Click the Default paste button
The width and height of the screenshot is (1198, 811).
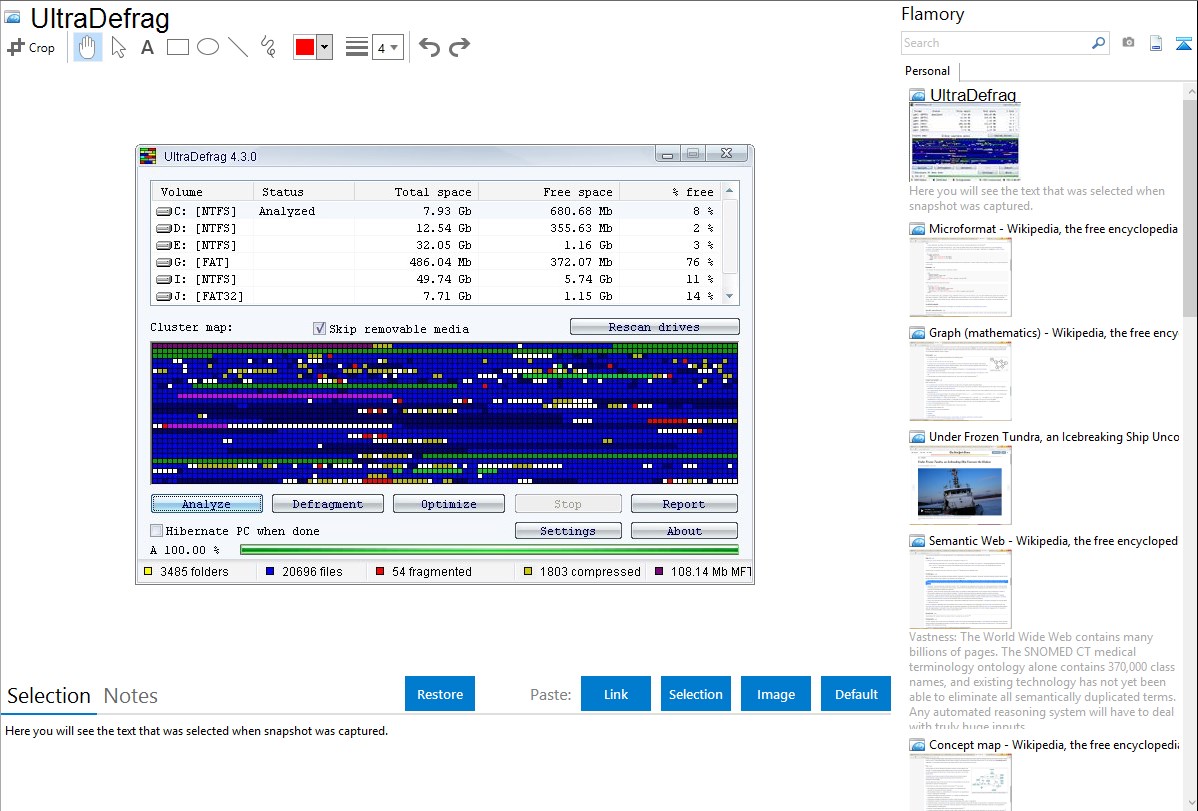[x=856, y=694]
